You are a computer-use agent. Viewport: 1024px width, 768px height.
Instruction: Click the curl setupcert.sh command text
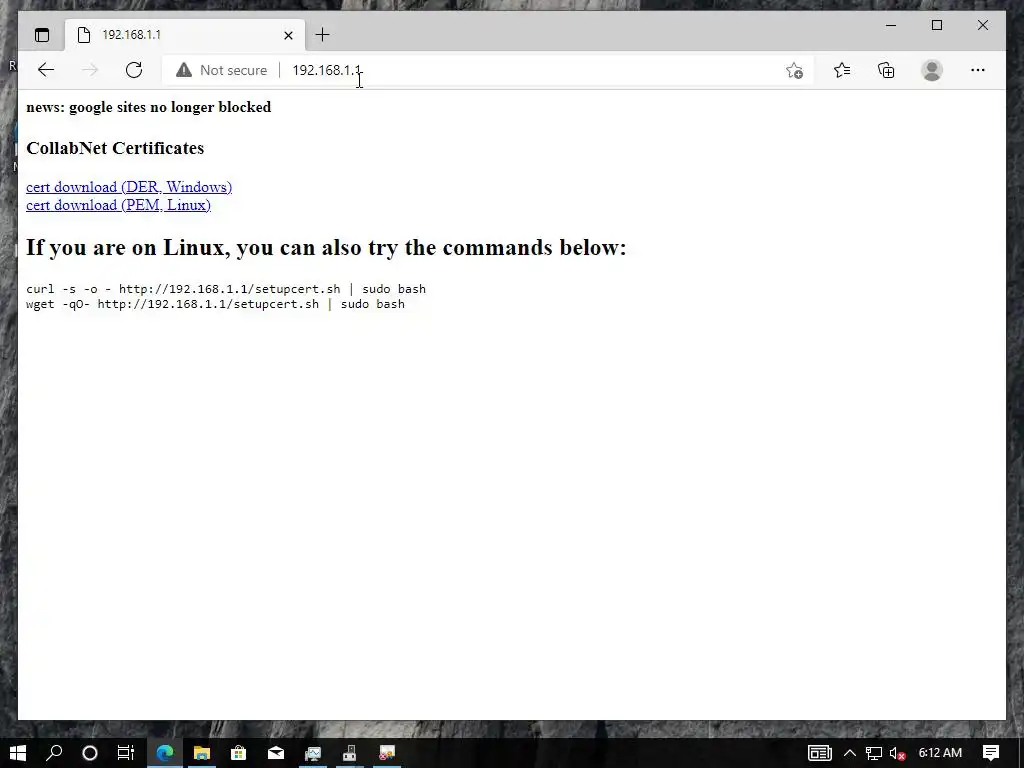tap(226, 289)
